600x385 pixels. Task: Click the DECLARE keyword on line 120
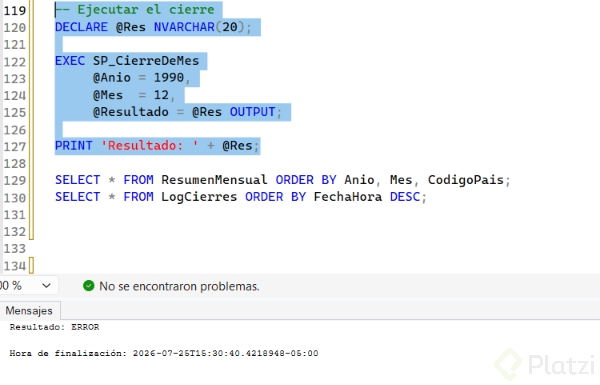(81, 27)
